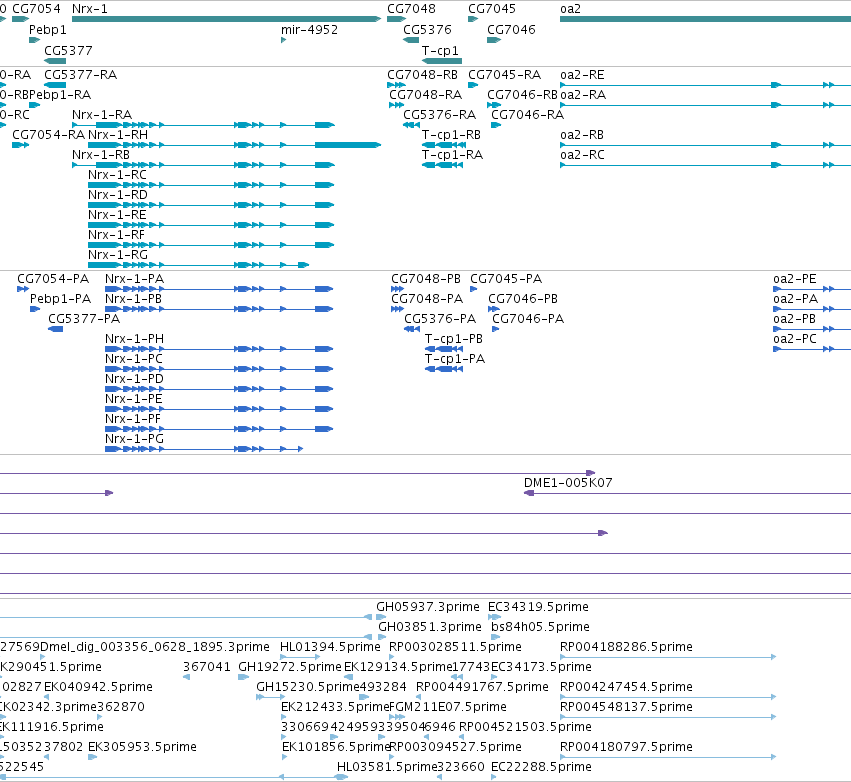The image size is (851, 782).
Task: Click the Nrx-1-RH transcript label
Action: coord(118,134)
